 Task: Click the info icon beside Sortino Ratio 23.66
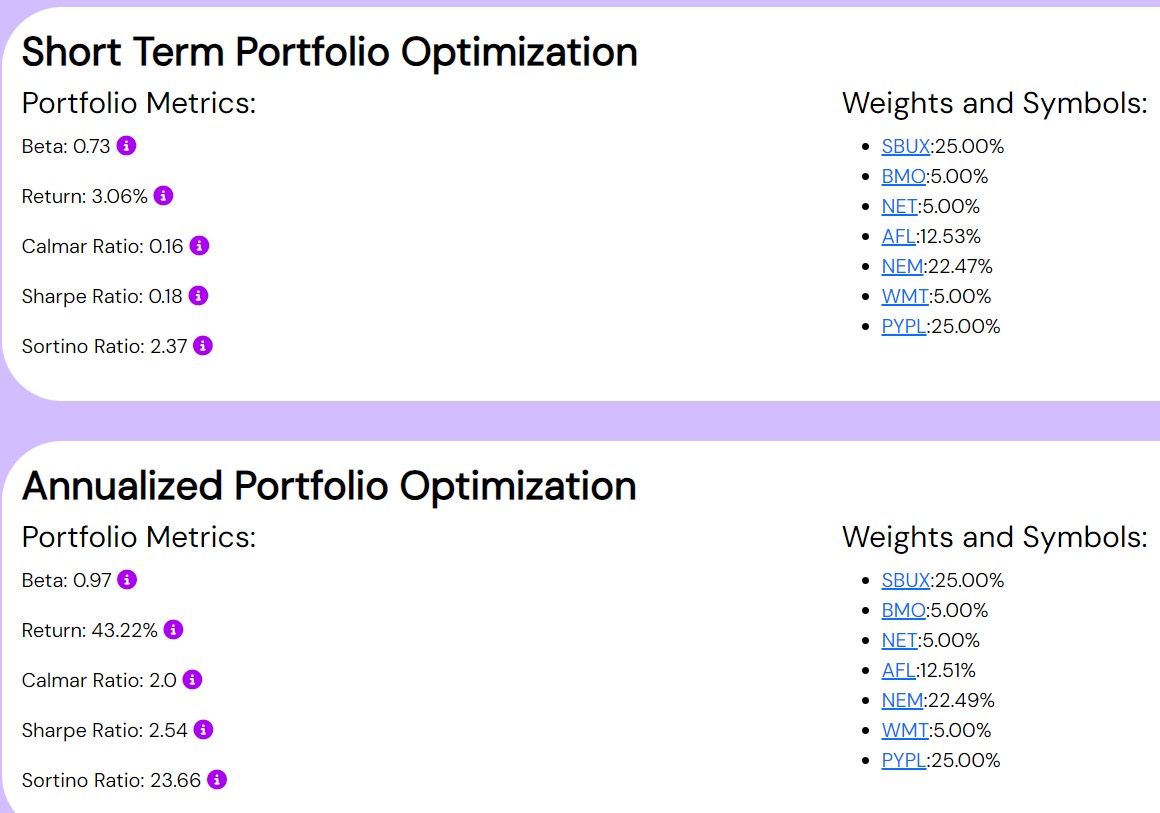217,780
